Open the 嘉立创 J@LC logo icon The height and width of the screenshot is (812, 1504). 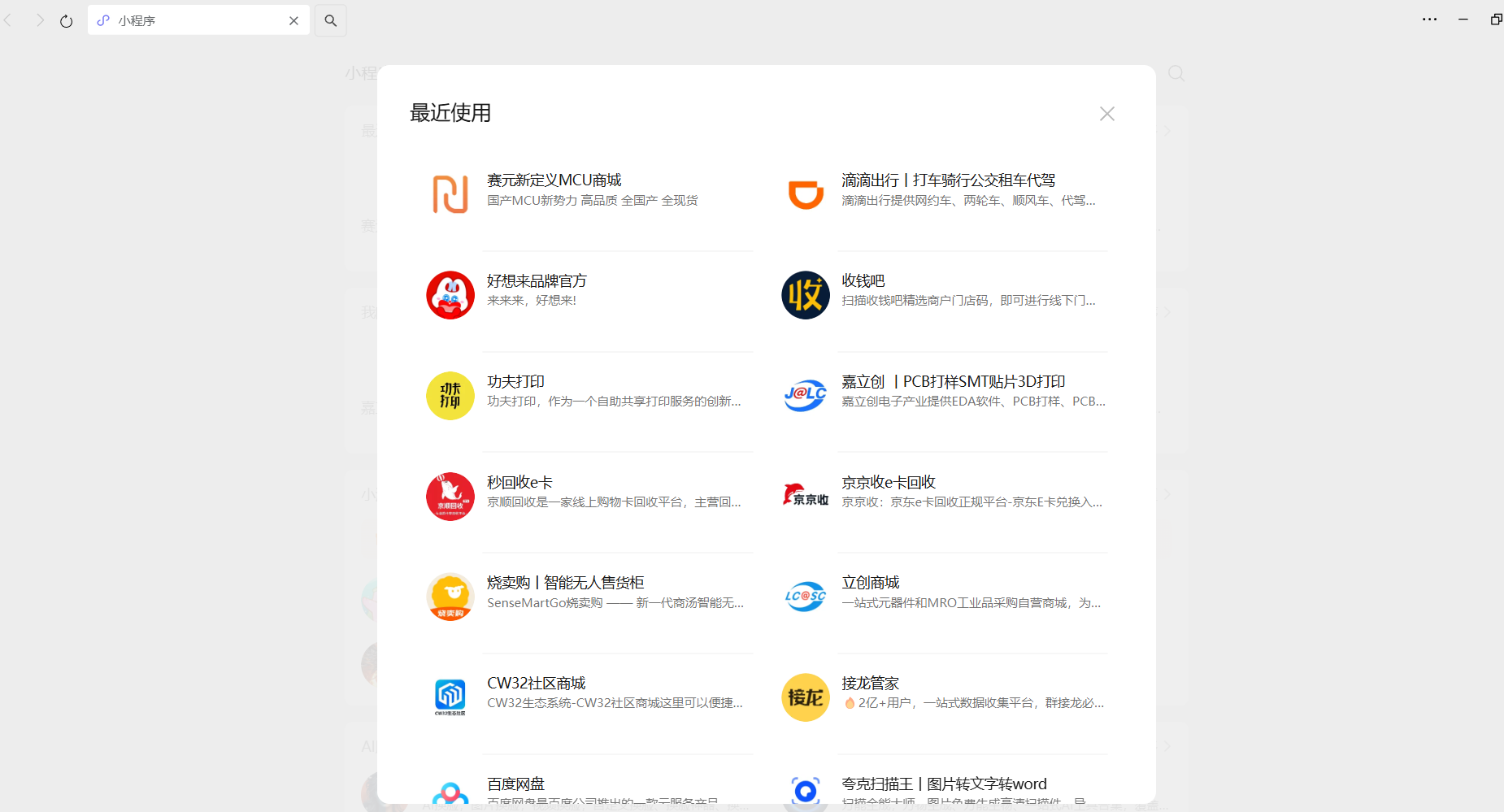tap(806, 396)
